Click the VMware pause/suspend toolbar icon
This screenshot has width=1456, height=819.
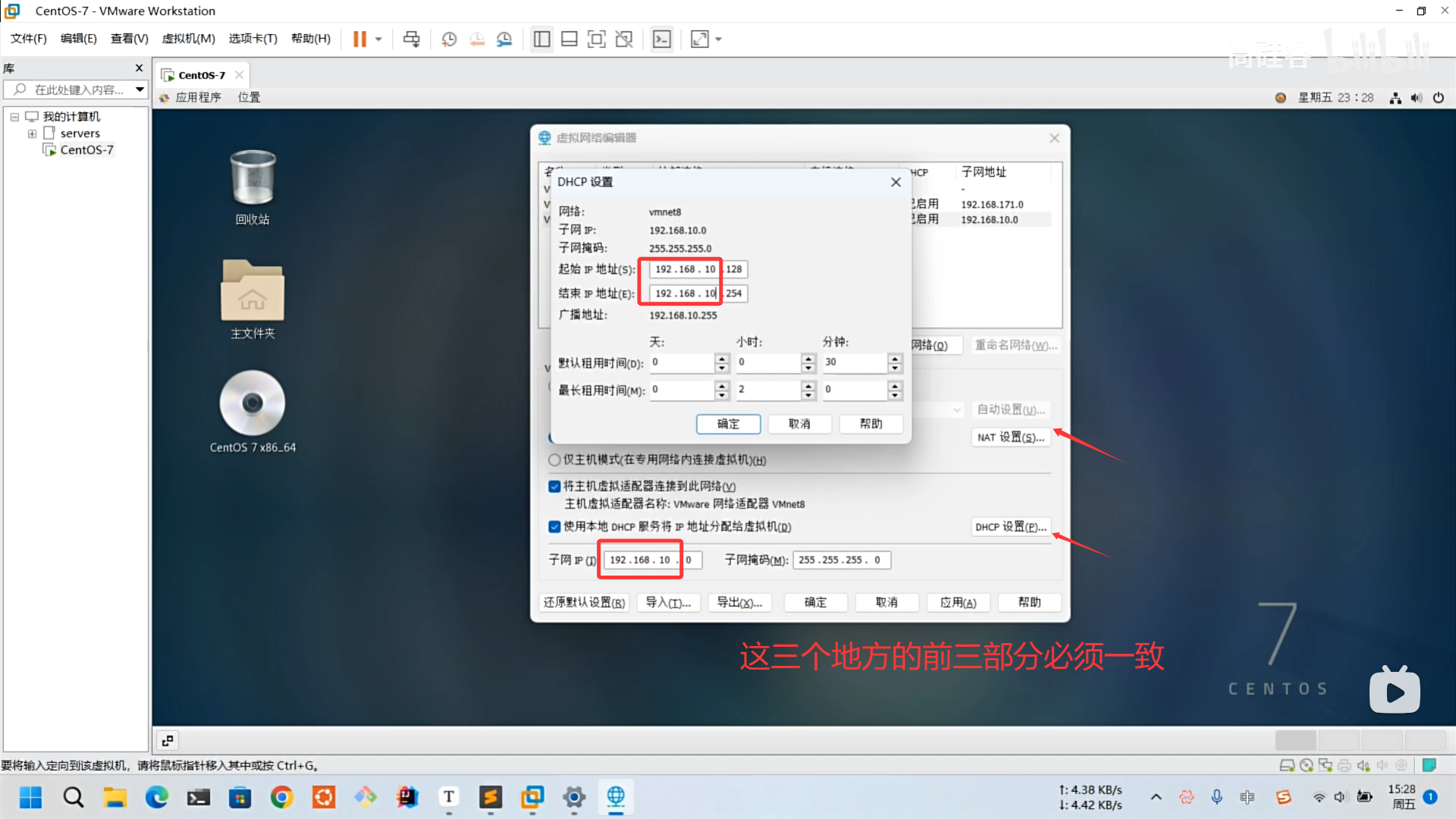(359, 39)
